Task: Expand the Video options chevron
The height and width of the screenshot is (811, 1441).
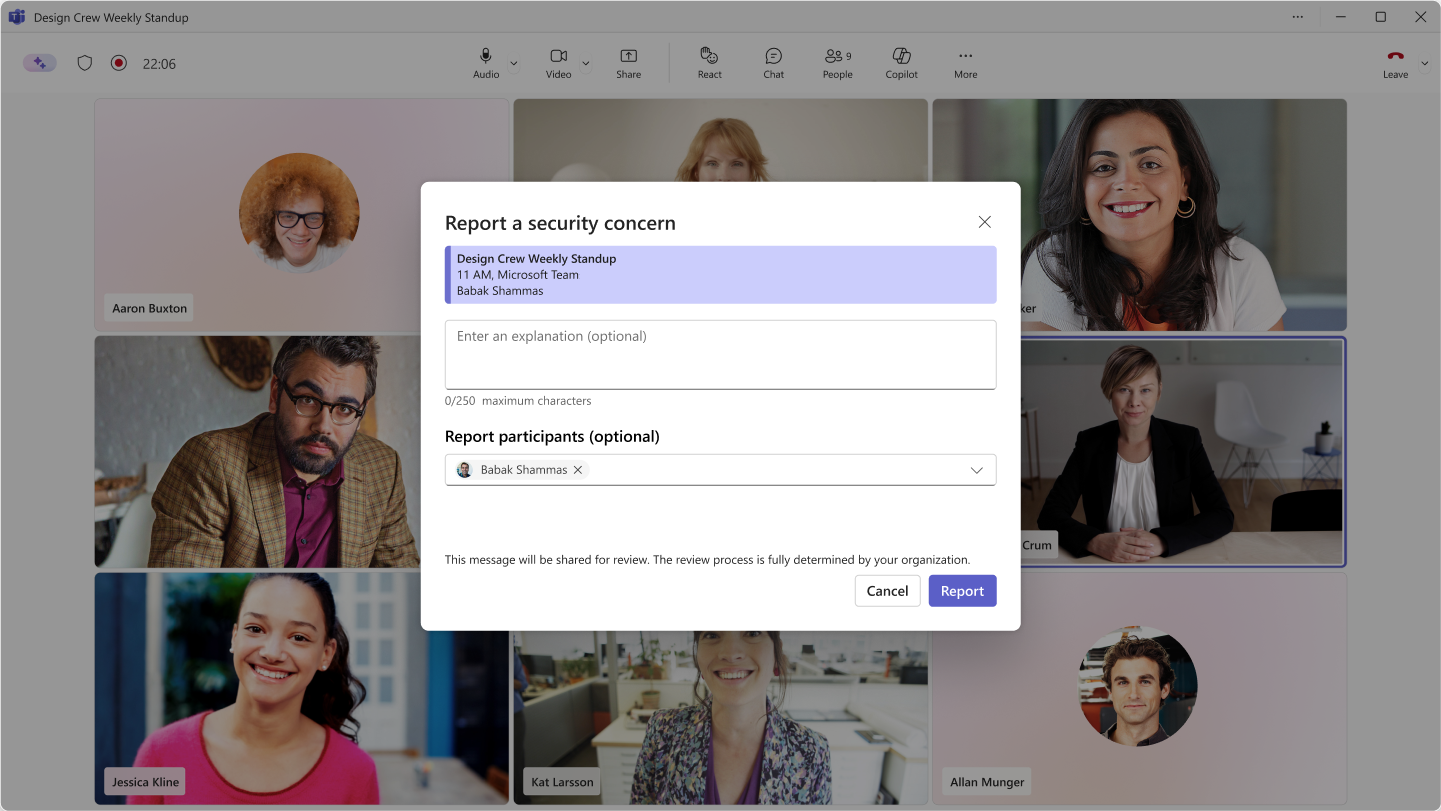Action: coord(586,63)
